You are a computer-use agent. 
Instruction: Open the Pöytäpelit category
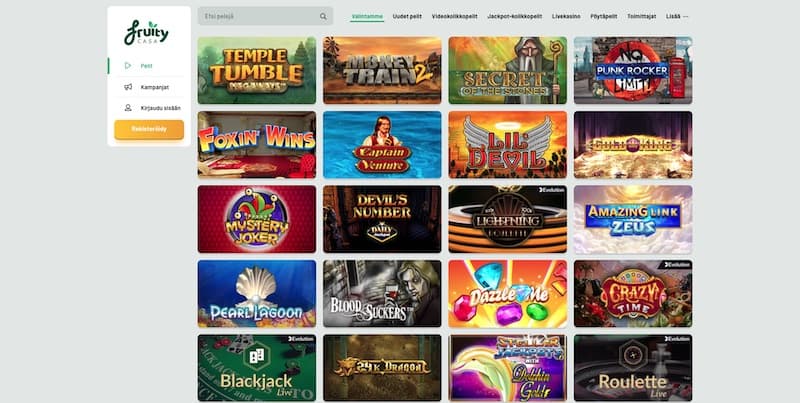(x=604, y=16)
